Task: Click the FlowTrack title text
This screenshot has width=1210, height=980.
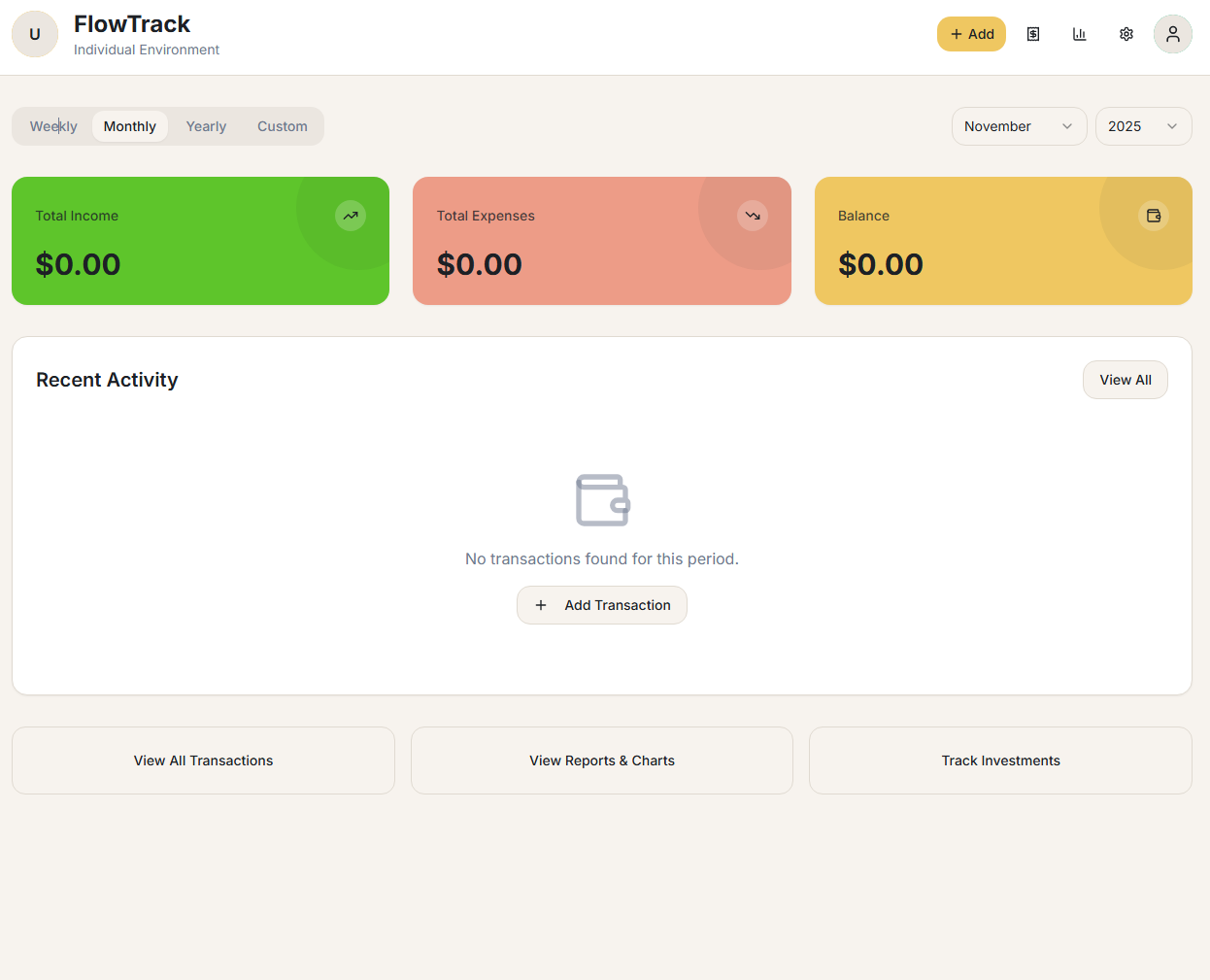Action: [132, 23]
